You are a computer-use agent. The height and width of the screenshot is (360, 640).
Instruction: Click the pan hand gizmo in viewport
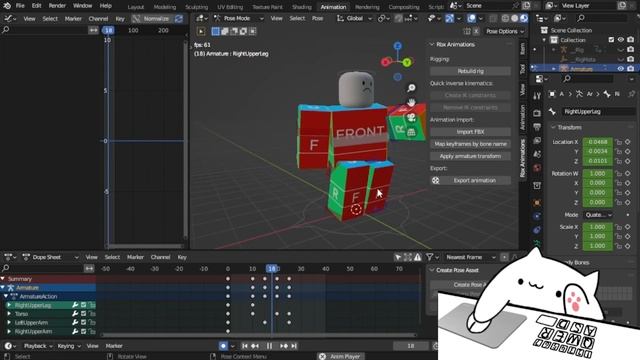click(x=411, y=102)
